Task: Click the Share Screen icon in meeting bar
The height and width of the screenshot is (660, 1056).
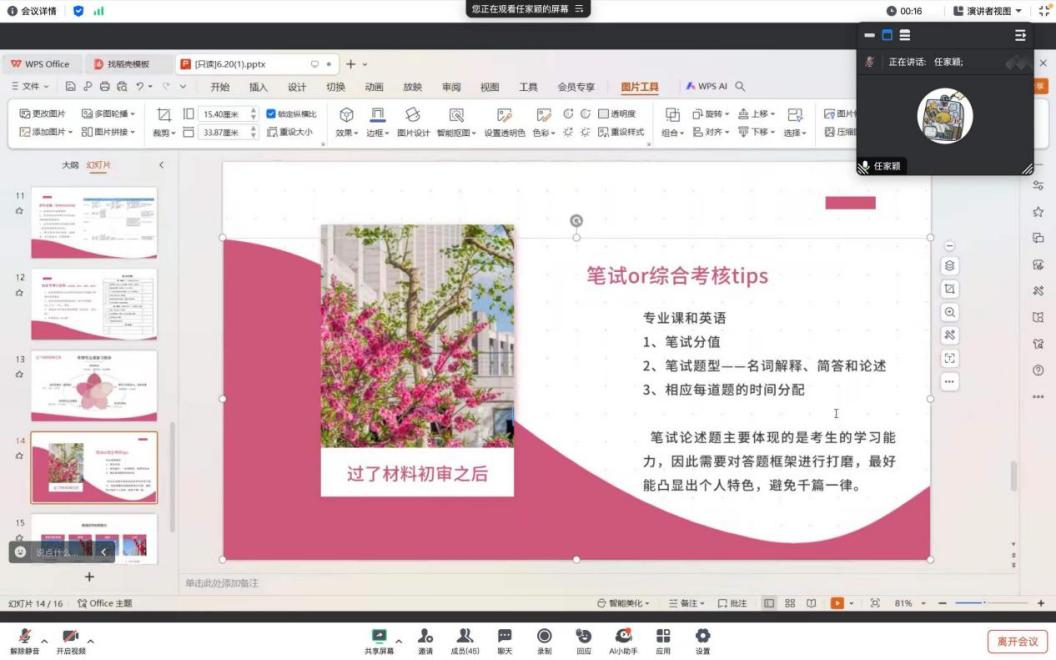Action: (379, 636)
